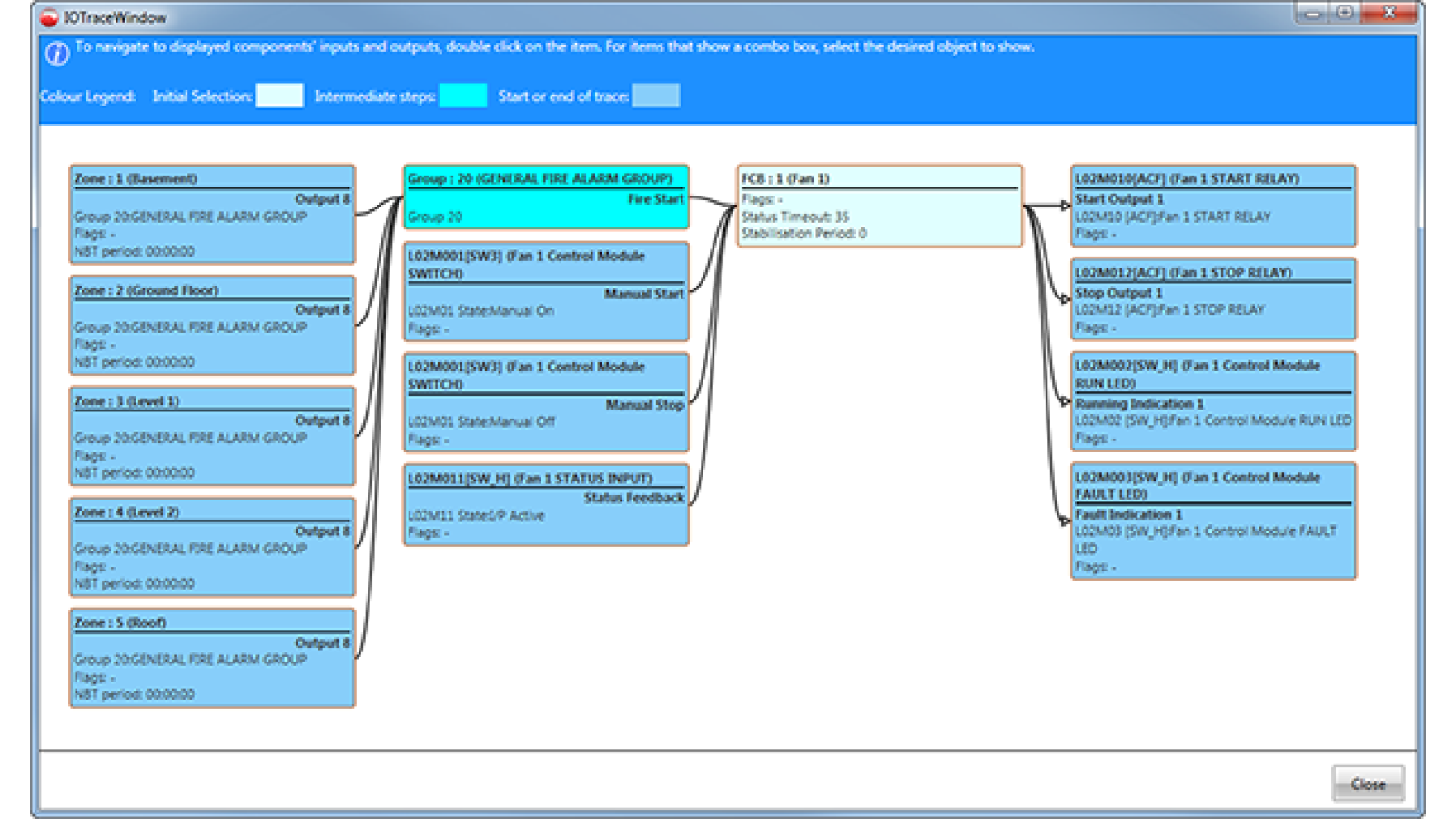This screenshot has width=1456, height=819.
Task: Select the Group 20 General Fire Alarm node
Action: pos(546,197)
